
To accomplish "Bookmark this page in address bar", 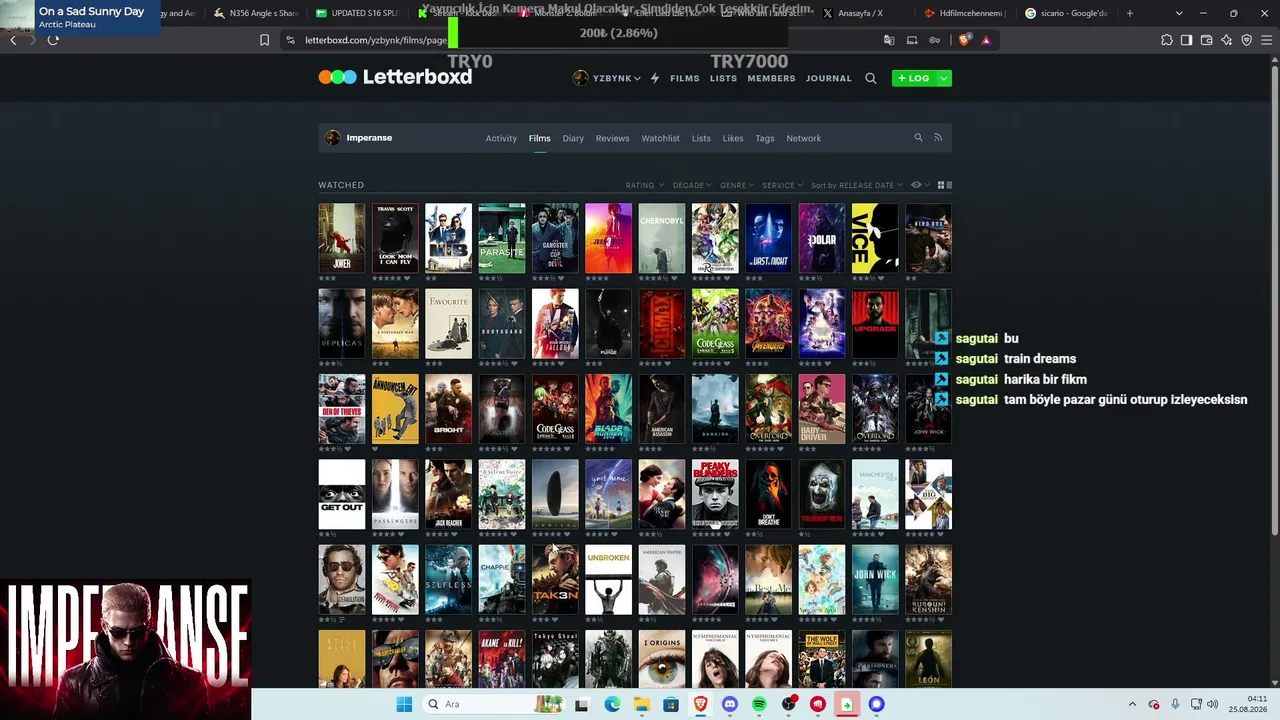I will pos(264,40).
